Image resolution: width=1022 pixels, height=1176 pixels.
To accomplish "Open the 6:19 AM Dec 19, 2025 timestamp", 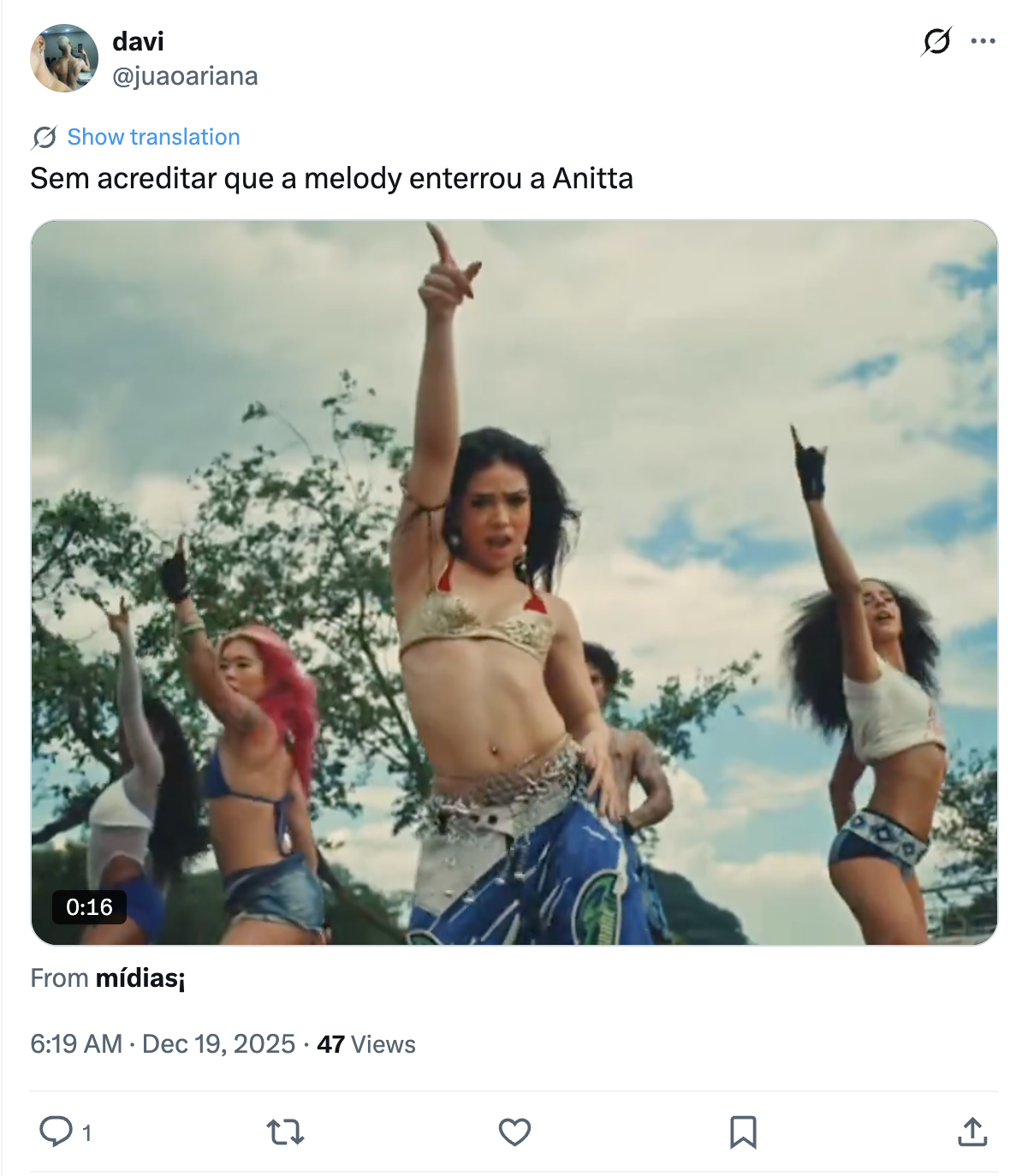I will [x=163, y=1044].
